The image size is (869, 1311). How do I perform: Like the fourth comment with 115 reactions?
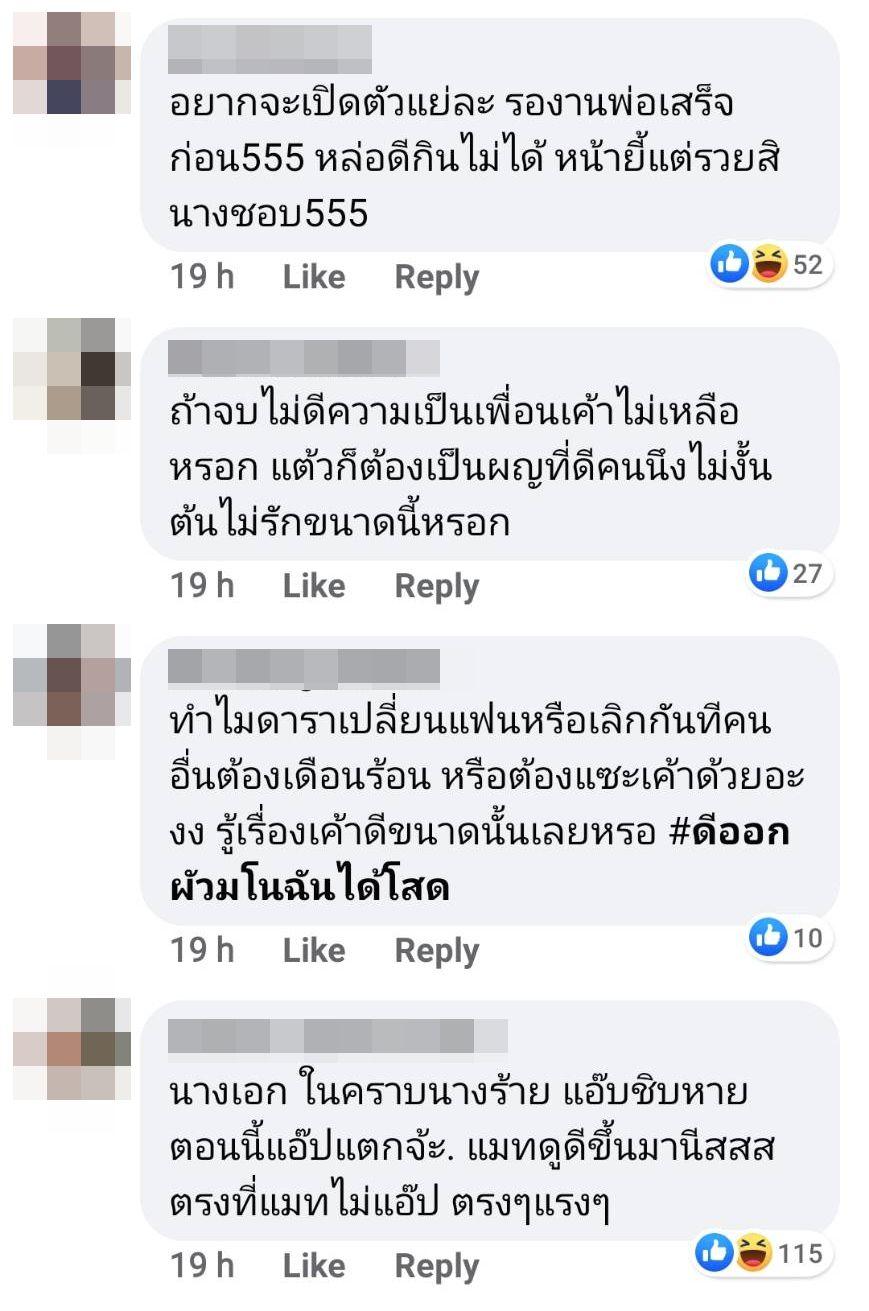pyautogui.click(x=314, y=1266)
